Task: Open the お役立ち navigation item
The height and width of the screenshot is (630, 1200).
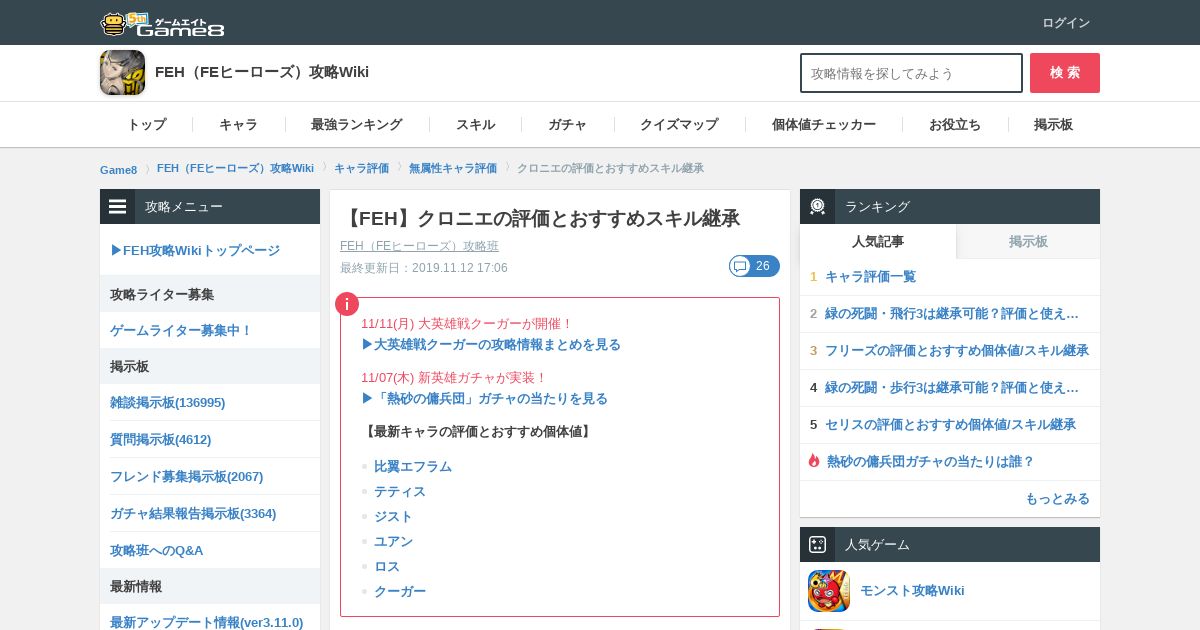Action: pyautogui.click(x=955, y=125)
